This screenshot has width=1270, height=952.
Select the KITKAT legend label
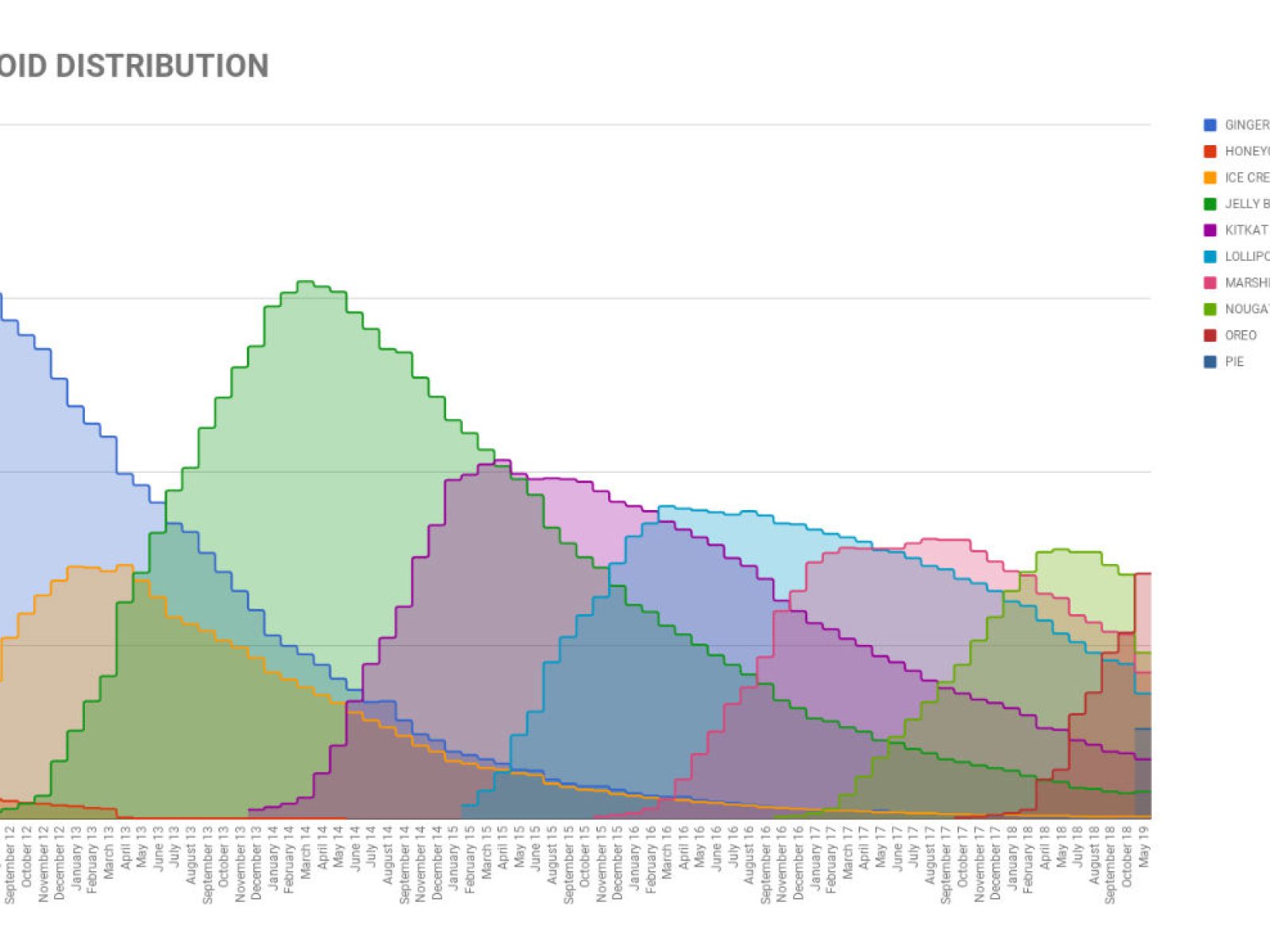click(x=1246, y=230)
